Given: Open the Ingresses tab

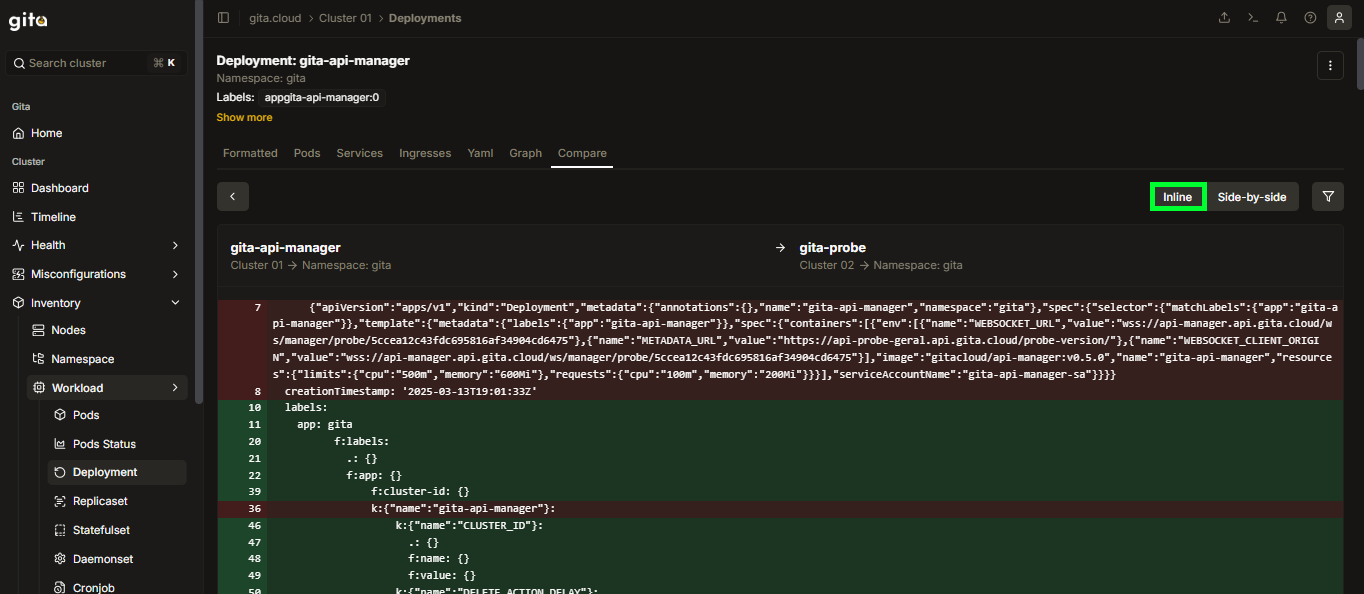Looking at the screenshot, I should pos(425,153).
